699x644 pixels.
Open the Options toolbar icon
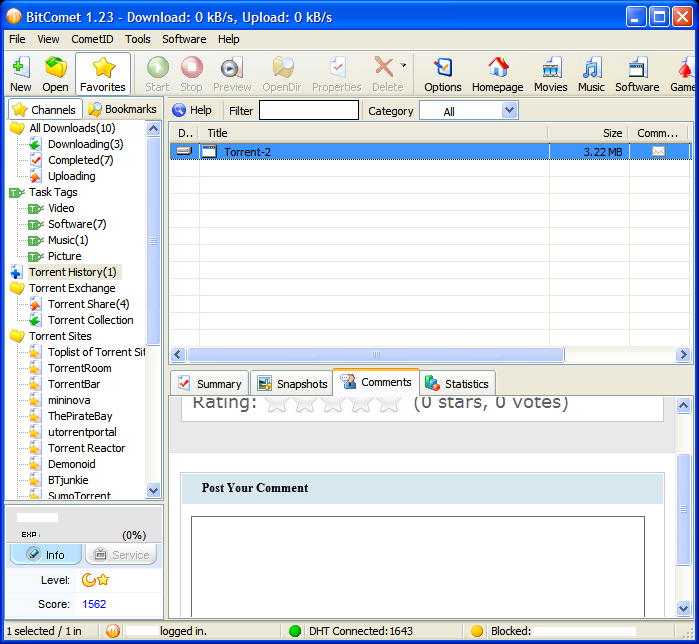point(443,74)
